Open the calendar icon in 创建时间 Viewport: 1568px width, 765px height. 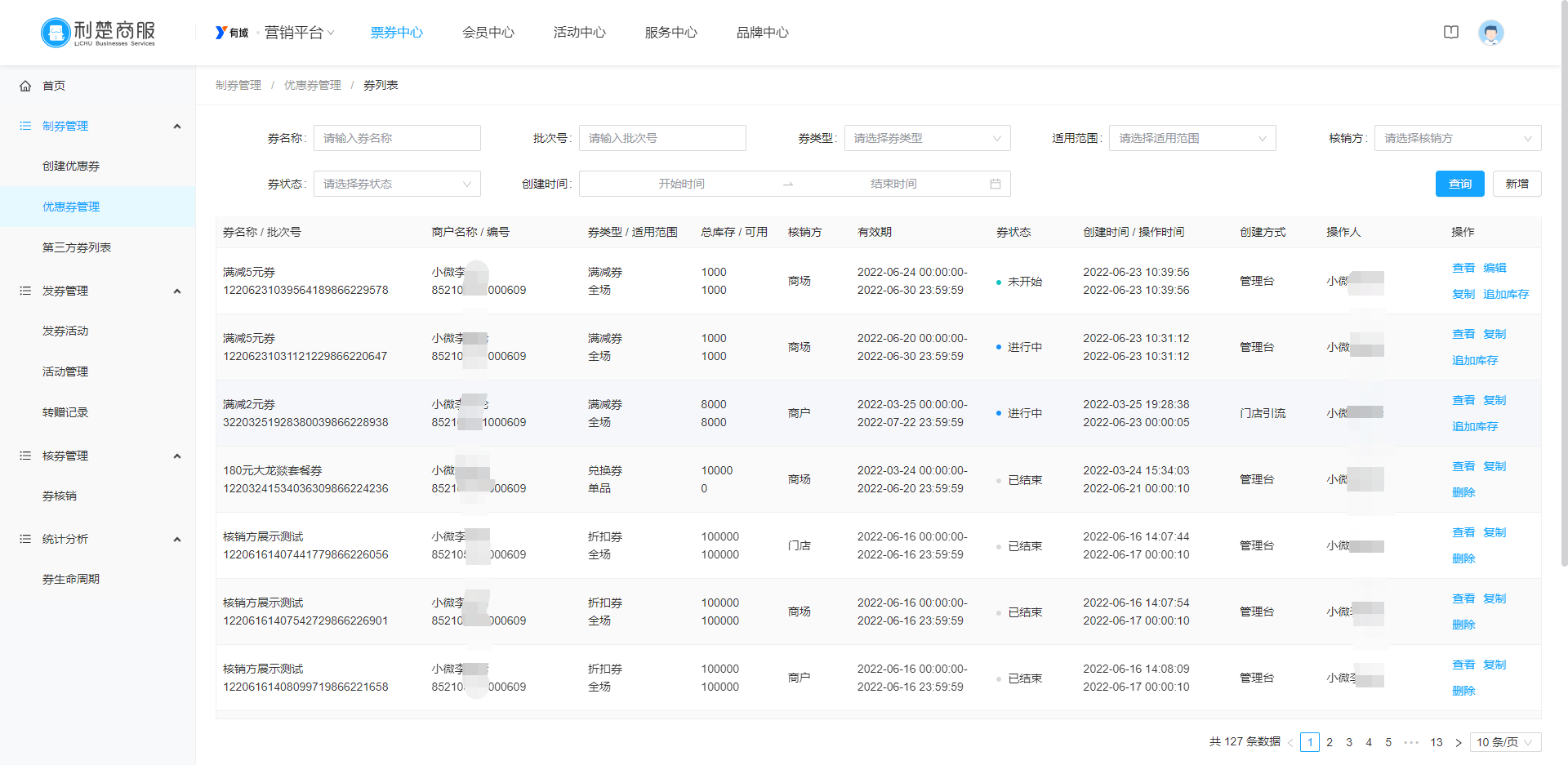(996, 184)
